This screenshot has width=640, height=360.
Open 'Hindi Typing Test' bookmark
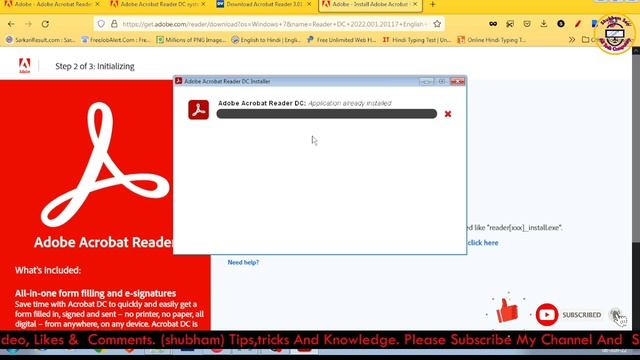click(417, 40)
